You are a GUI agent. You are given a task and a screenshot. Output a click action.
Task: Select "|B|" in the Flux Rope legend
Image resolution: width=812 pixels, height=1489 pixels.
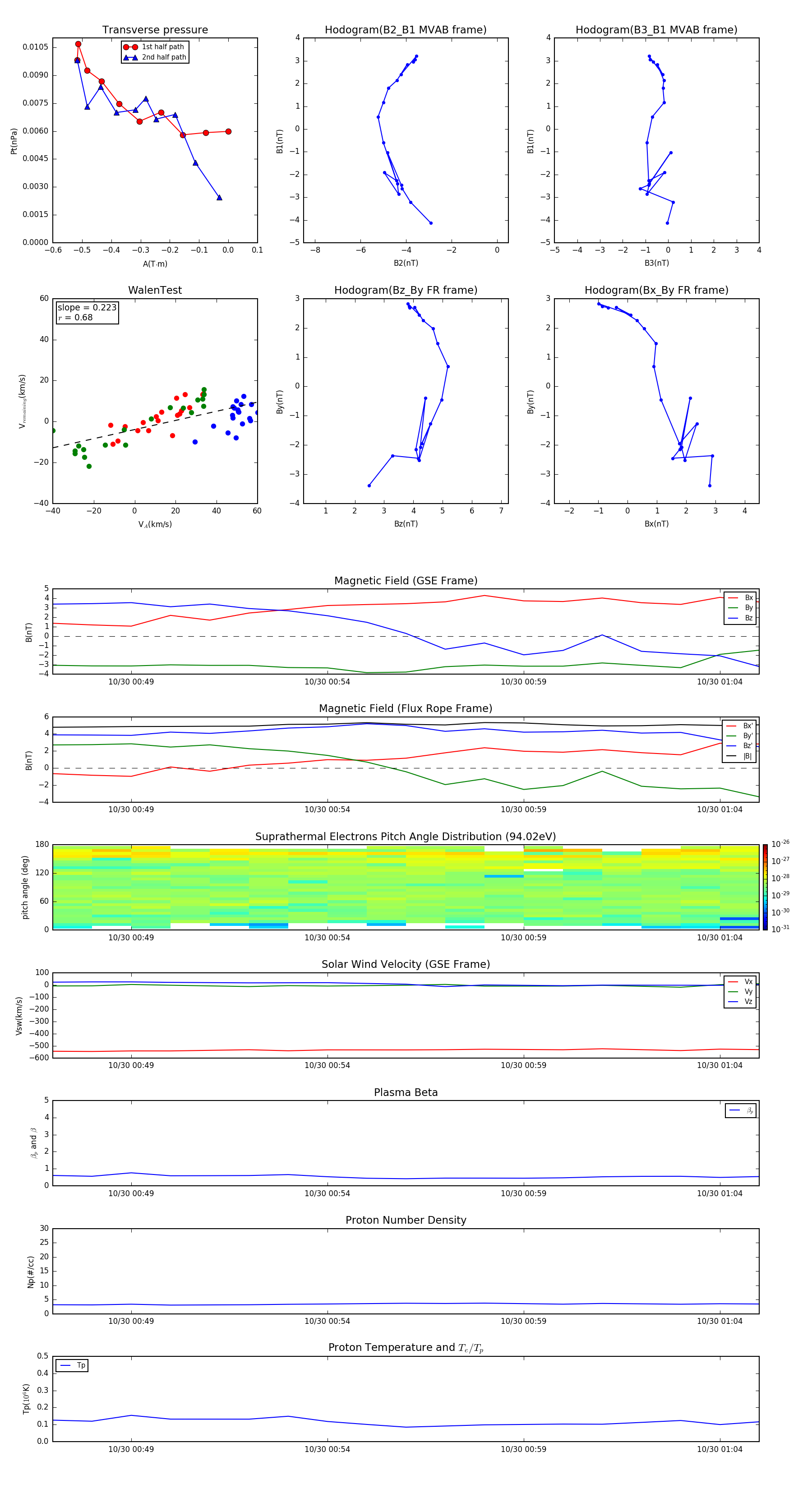tap(739, 756)
